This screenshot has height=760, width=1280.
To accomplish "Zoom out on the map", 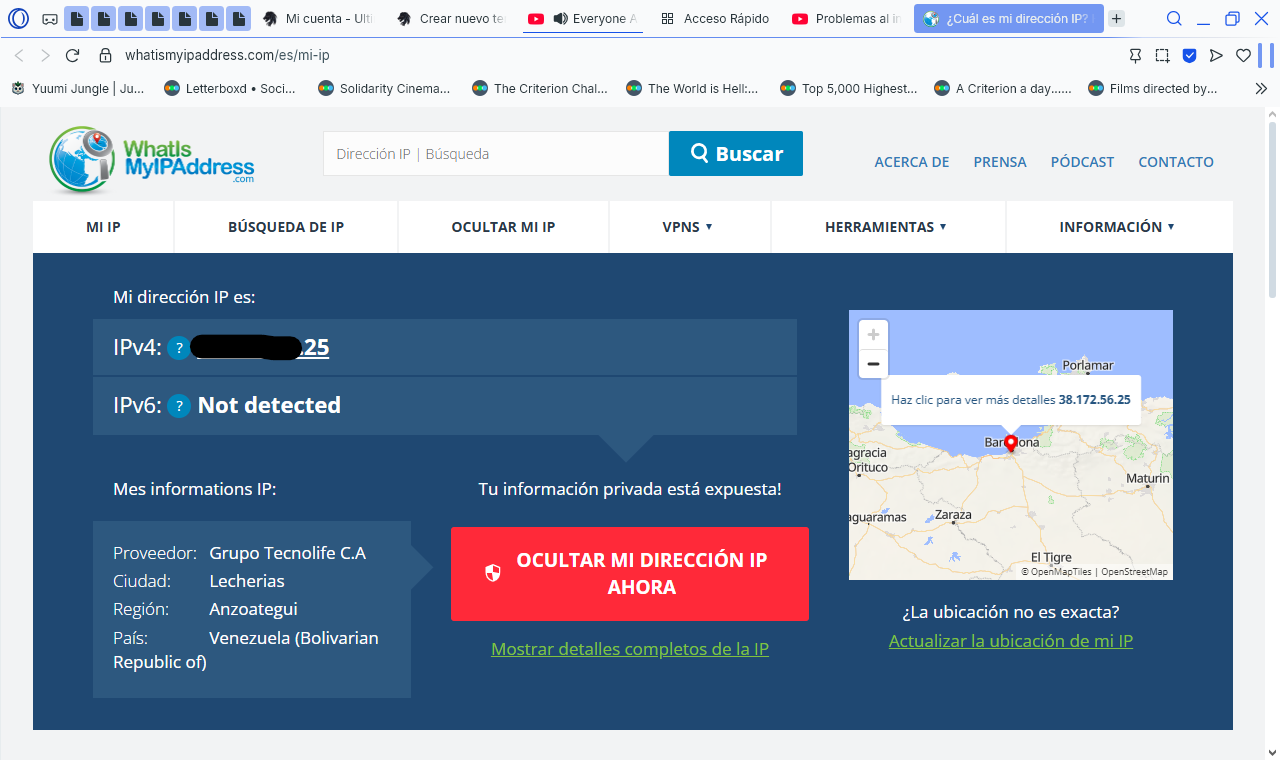I will [x=873, y=364].
